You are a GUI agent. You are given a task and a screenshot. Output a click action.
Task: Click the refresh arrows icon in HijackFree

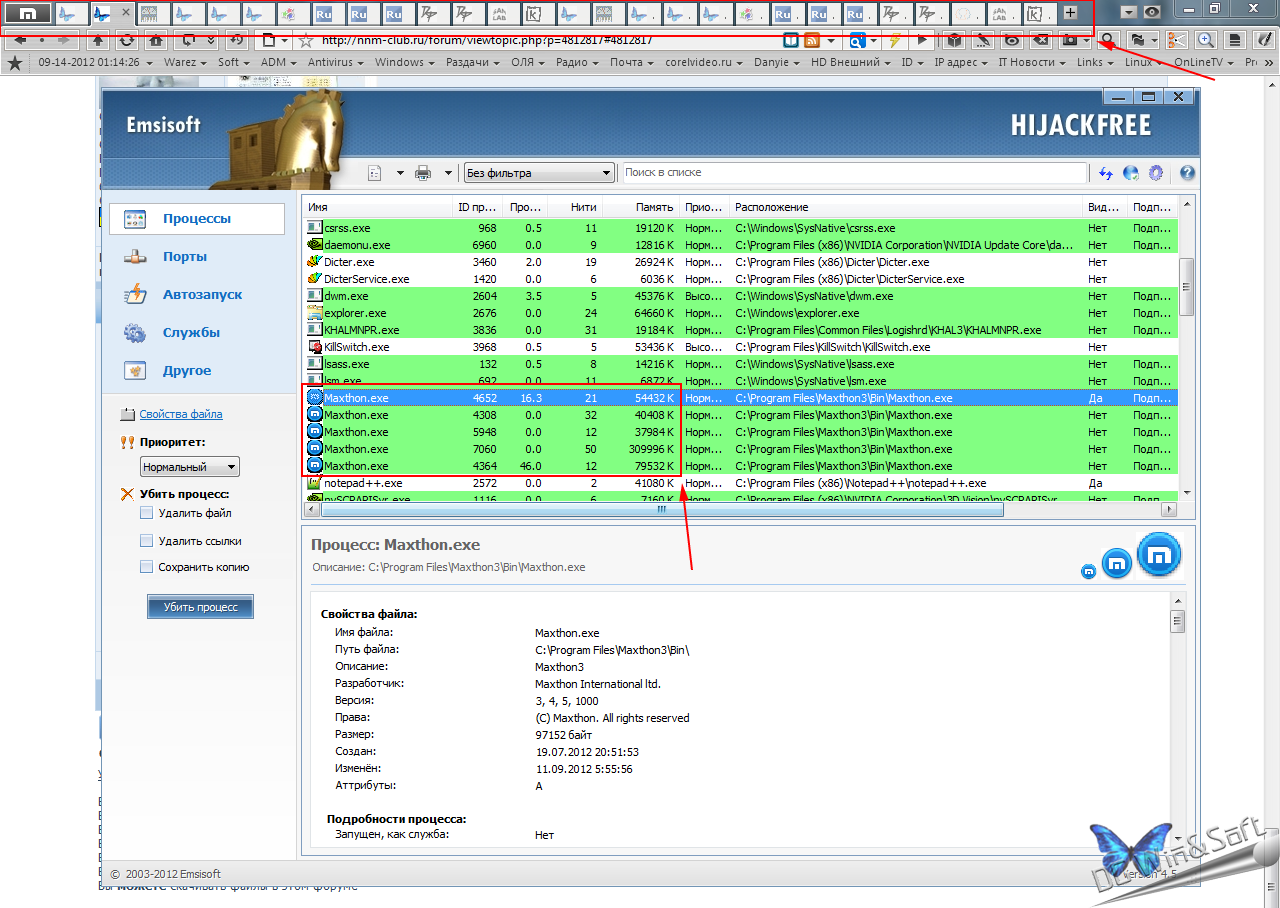(1106, 173)
